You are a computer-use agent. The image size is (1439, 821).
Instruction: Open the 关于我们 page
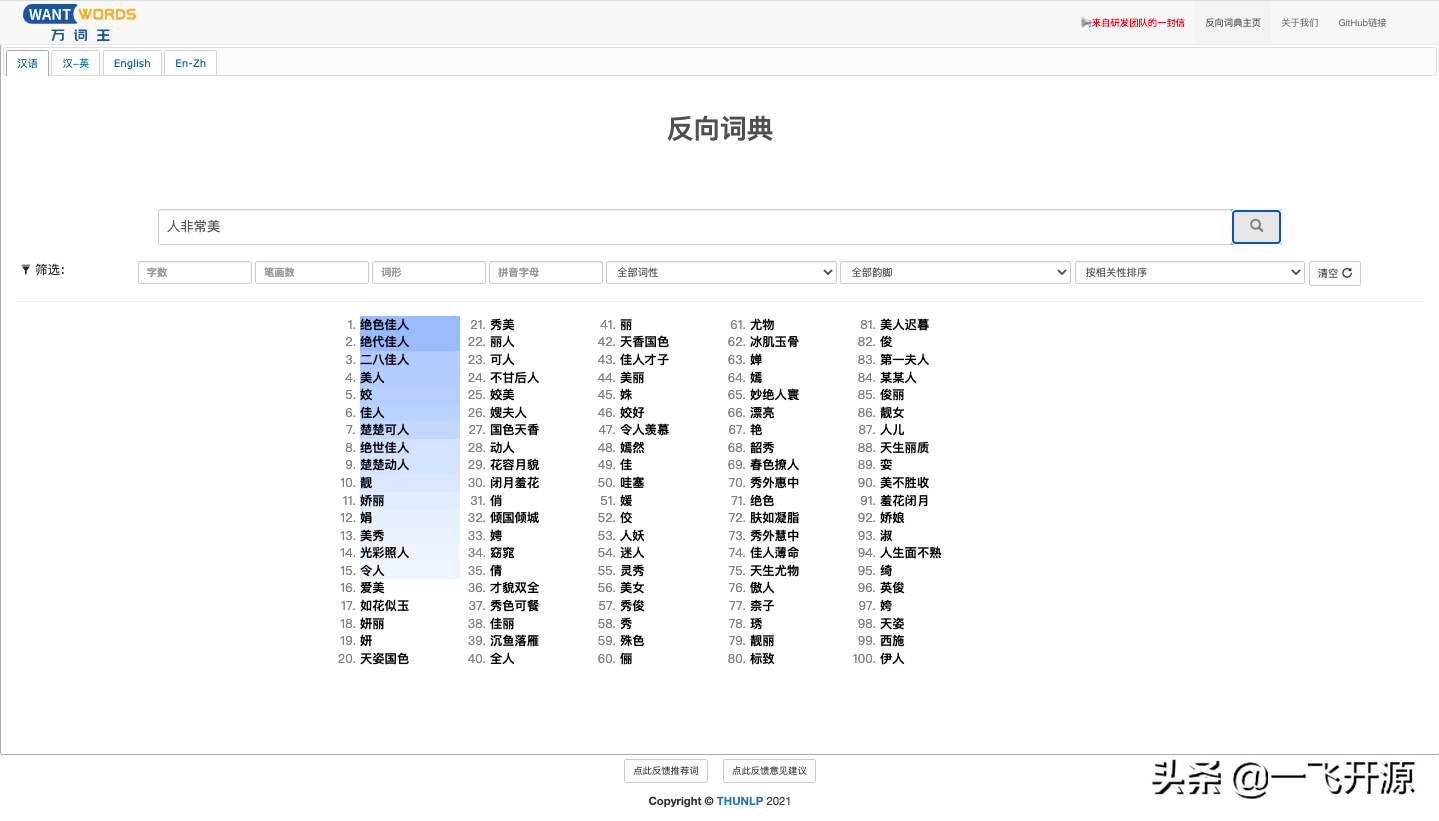point(1298,22)
